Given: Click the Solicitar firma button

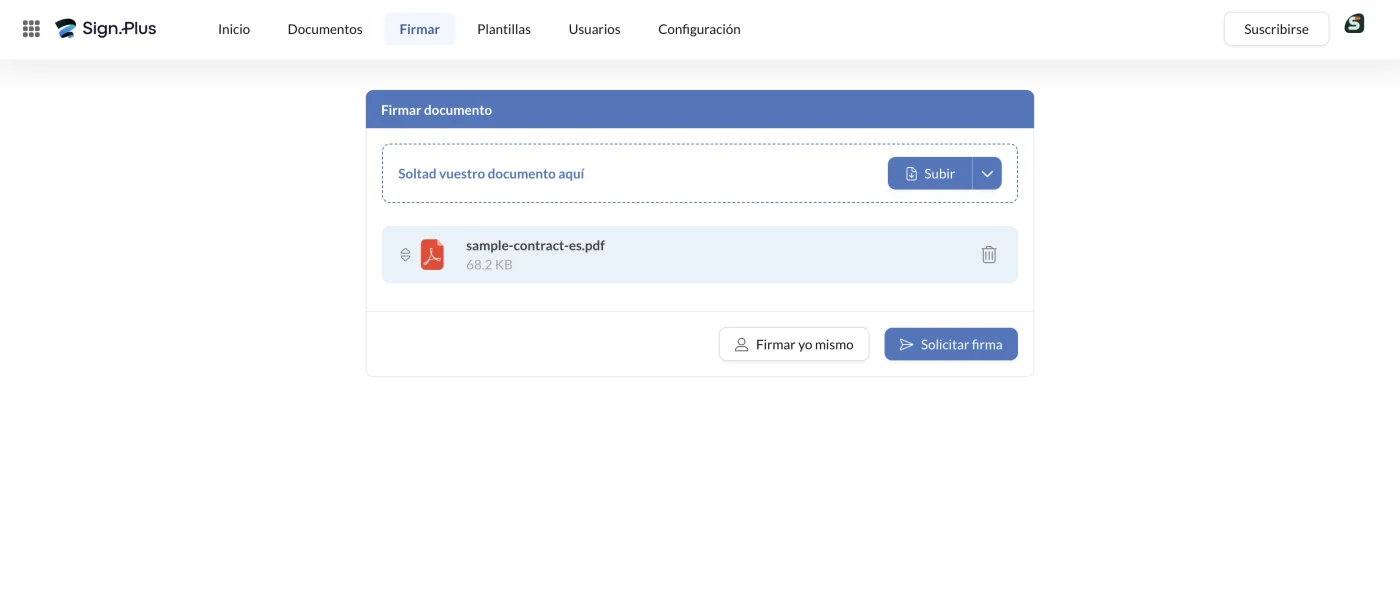Looking at the screenshot, I should [951, 344].
